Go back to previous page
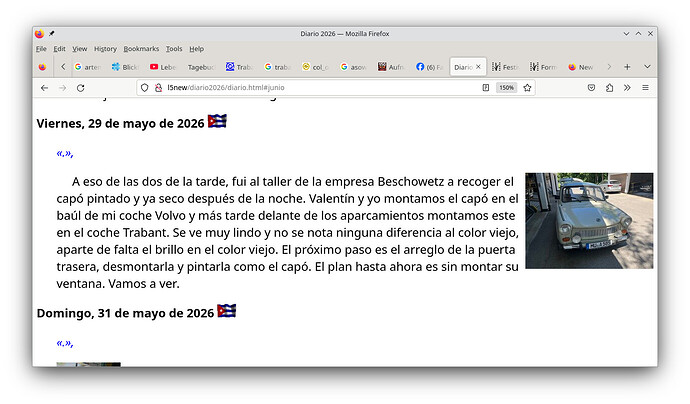690x404 pixels. pyautogui.click(x=44, y=88)
